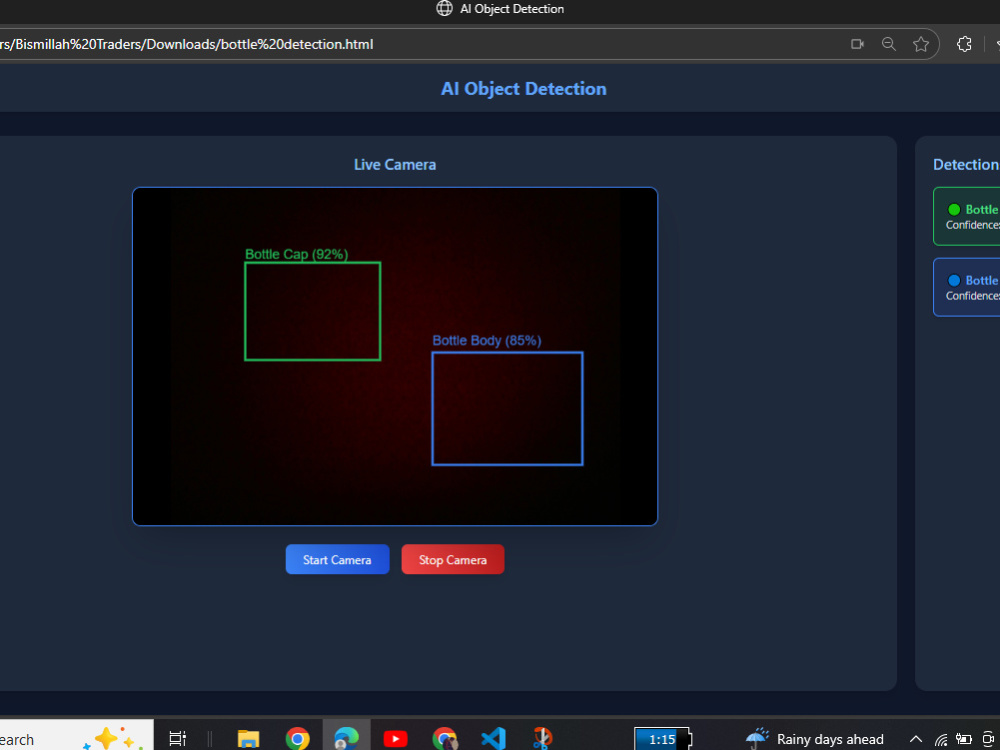Click the blue status dot in detections

pos(954,280)
